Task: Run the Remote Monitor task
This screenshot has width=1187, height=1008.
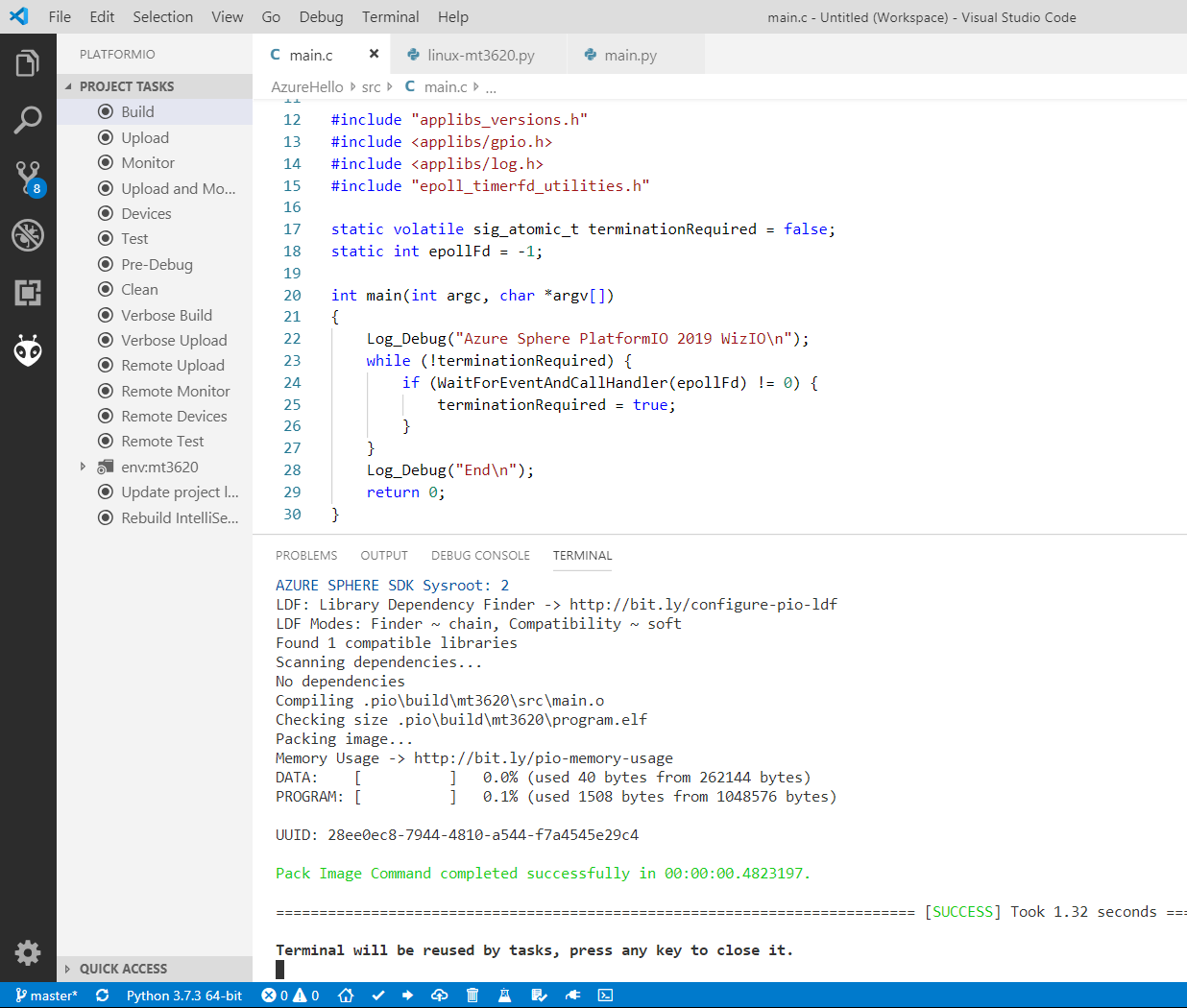Action: tap(155, 391)
